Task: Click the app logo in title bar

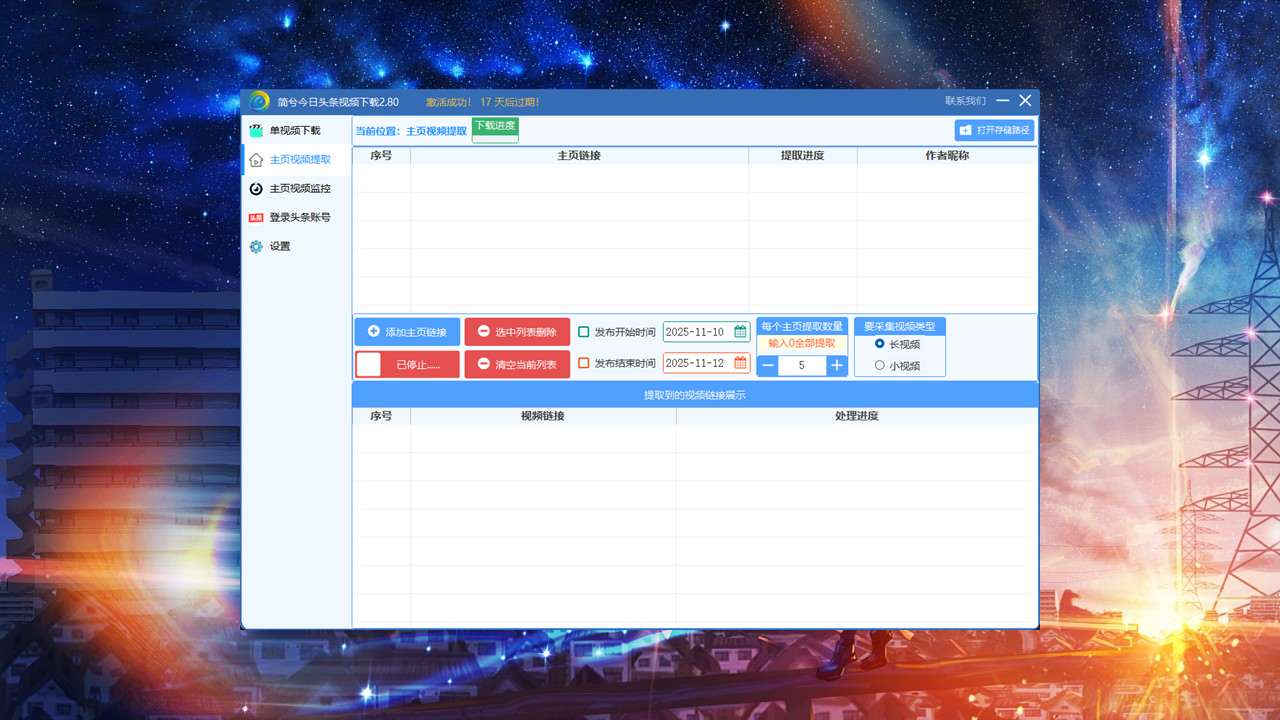Action: [259, 101]
